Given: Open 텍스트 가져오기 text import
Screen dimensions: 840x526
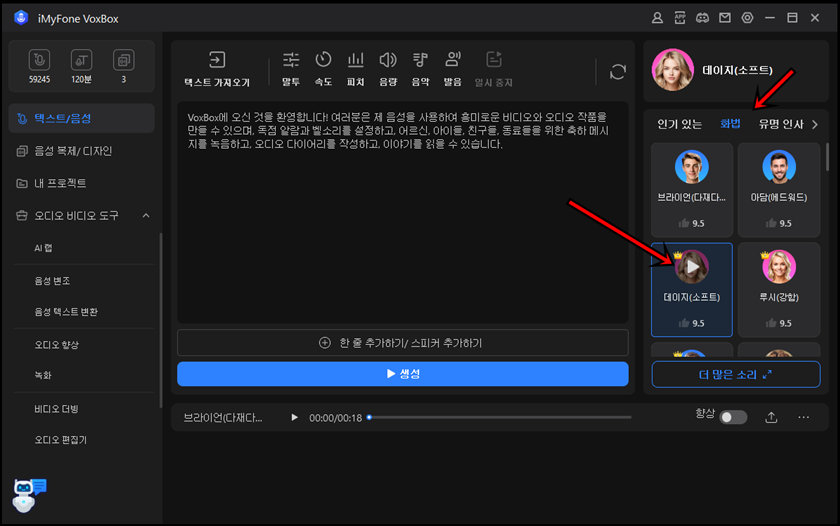Looking at the screenshot, I should pyautogui.click(x=217, y=69).
